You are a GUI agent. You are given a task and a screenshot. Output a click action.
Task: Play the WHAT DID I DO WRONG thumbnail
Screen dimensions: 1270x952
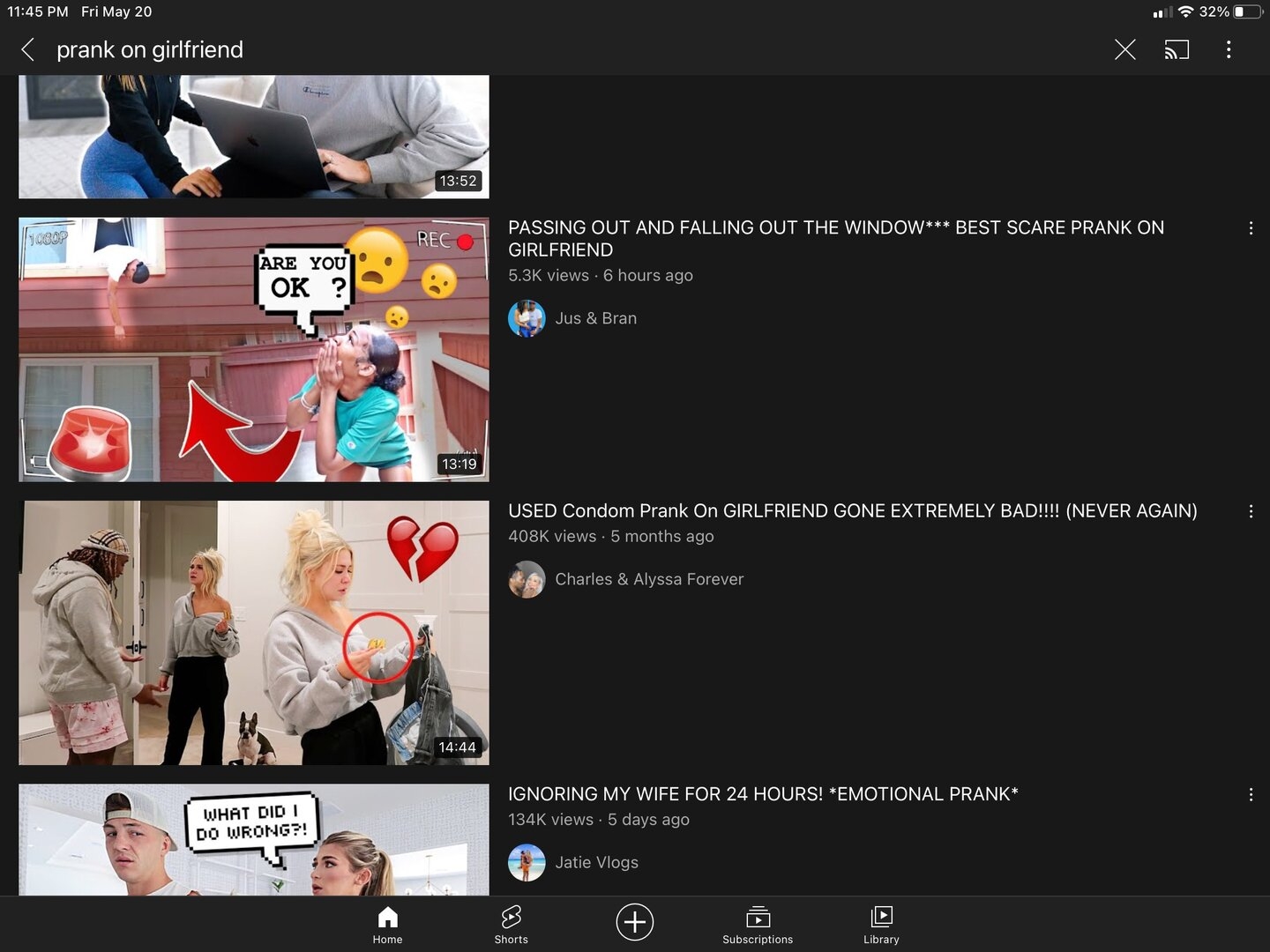[254, 840]
